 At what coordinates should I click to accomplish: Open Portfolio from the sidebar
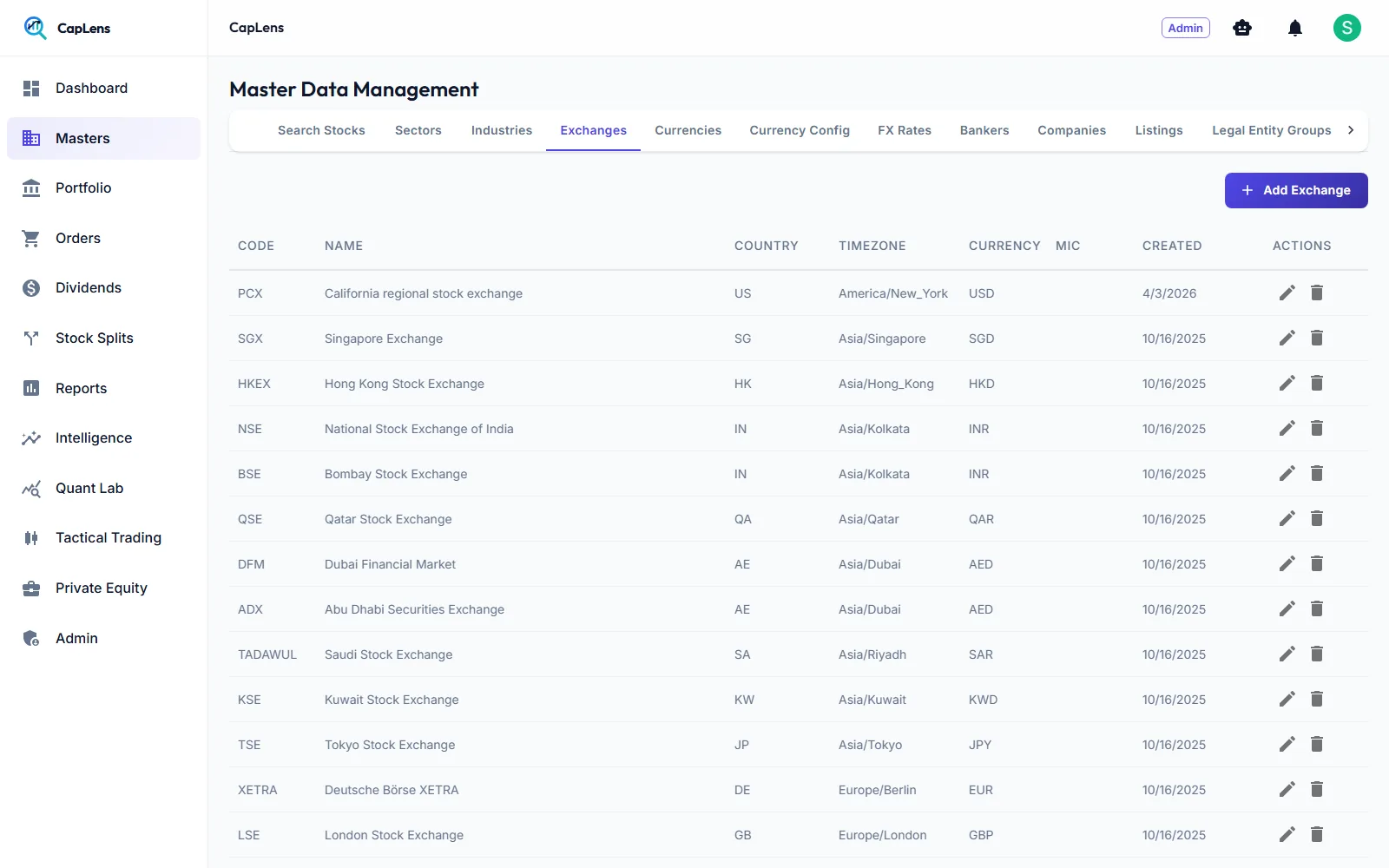(103, 188)
